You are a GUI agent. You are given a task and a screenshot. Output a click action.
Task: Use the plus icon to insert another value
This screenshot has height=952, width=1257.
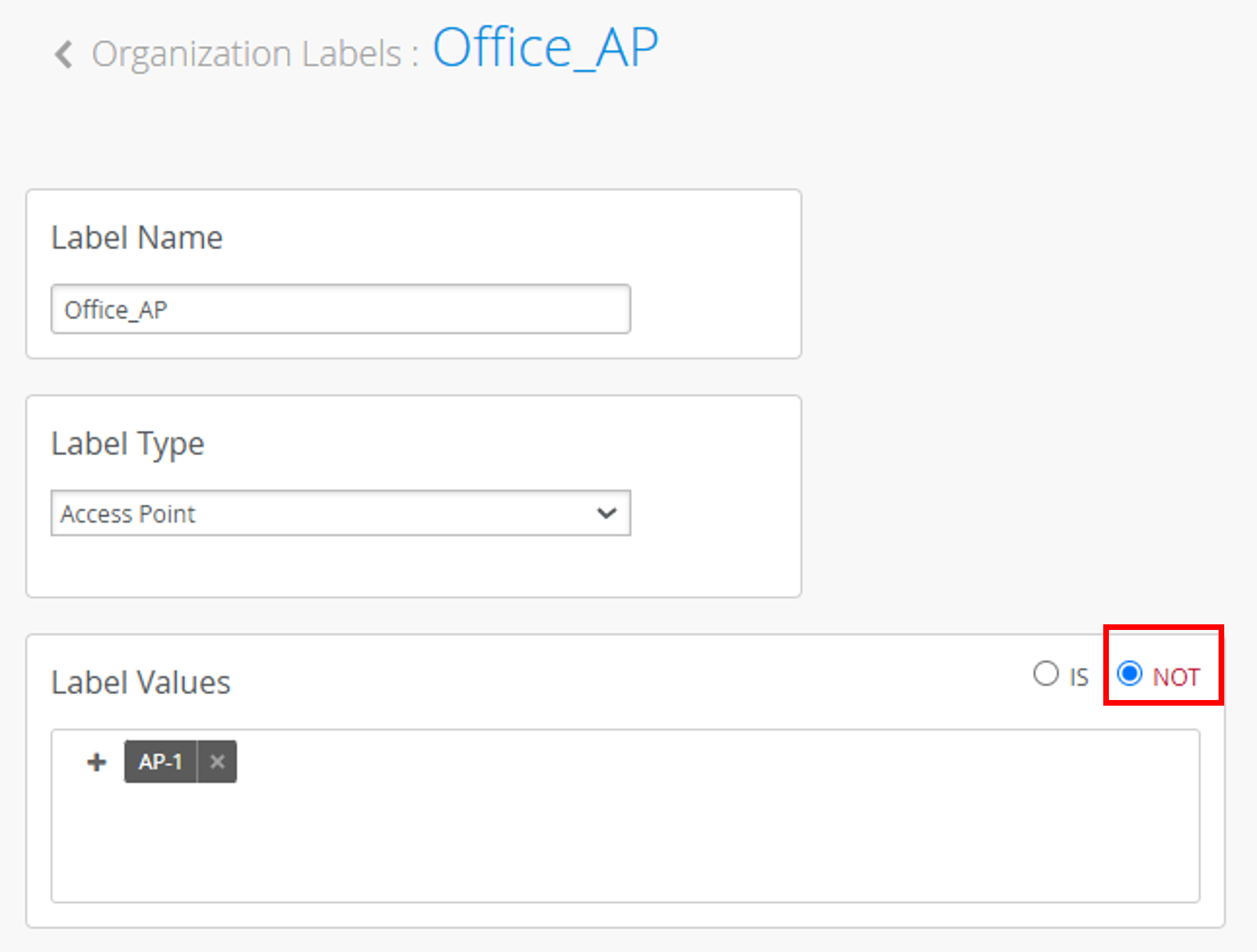click(96, 762)
